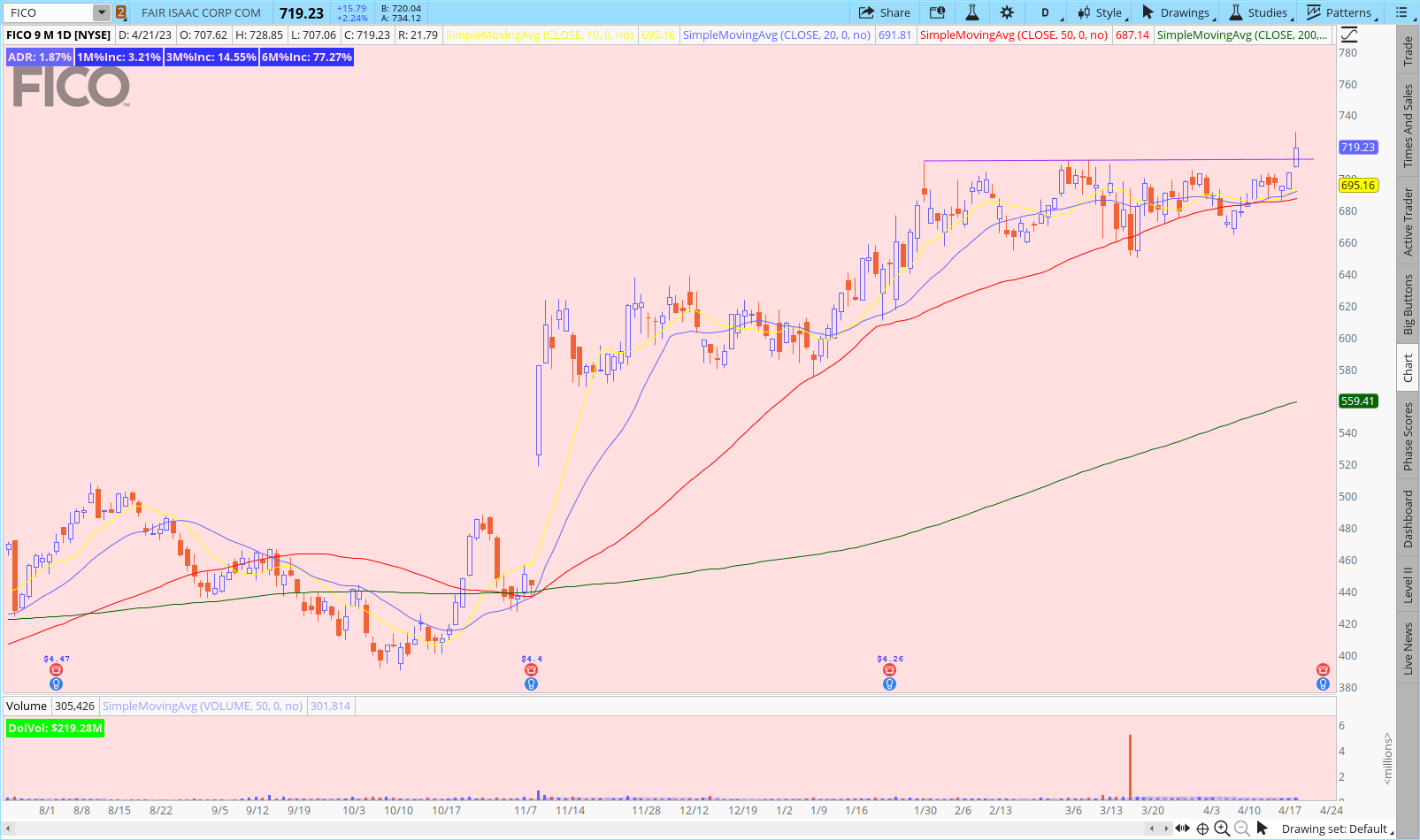This screenshot has width=1420, height=840.
Task: Expand the Patterns dropdown
Action: coord(1341,12)
